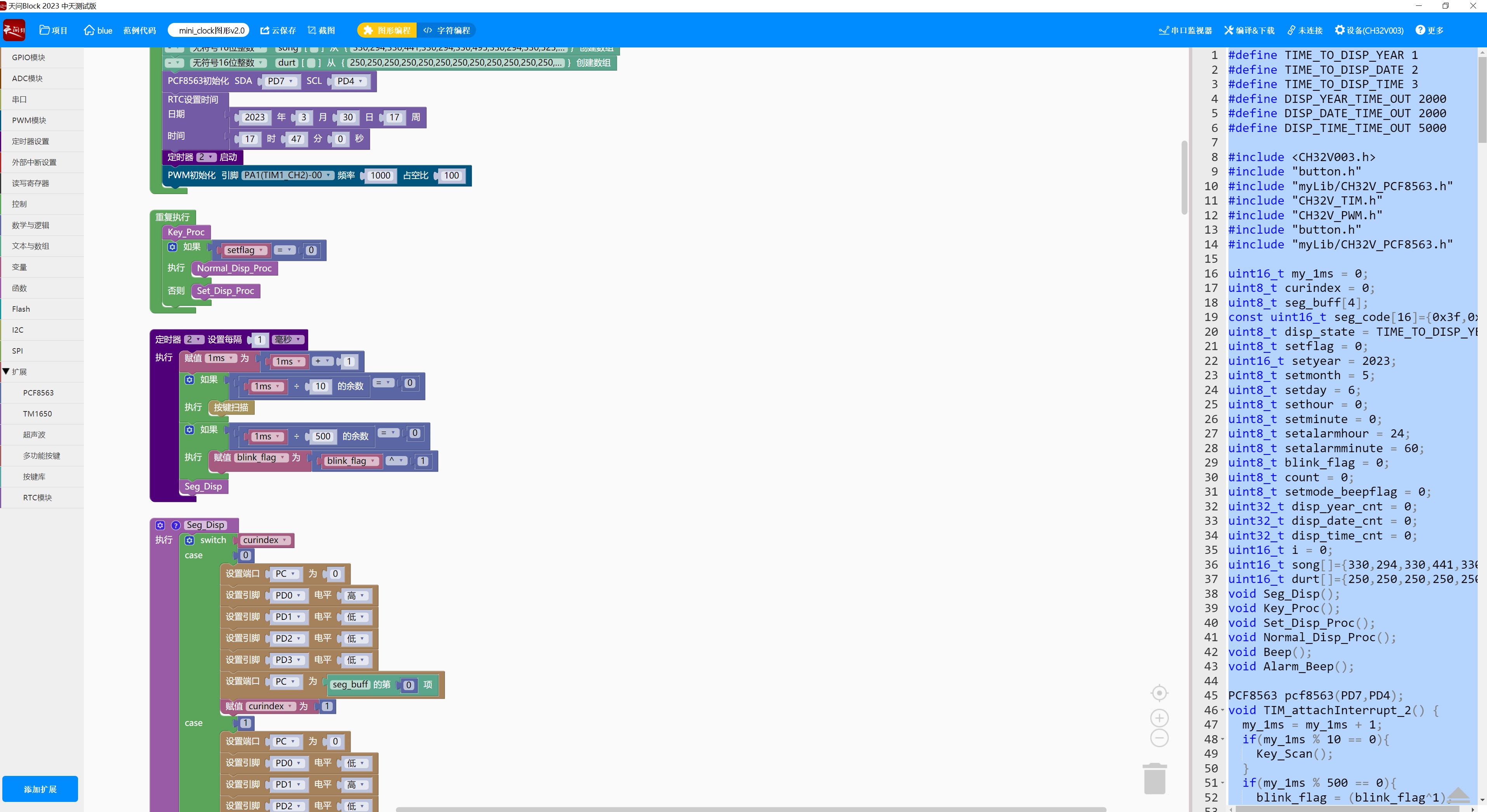Switch to 字符编程 text coding mode
The width and height of the screenshot is (1487, 812).
coord(447,30)
